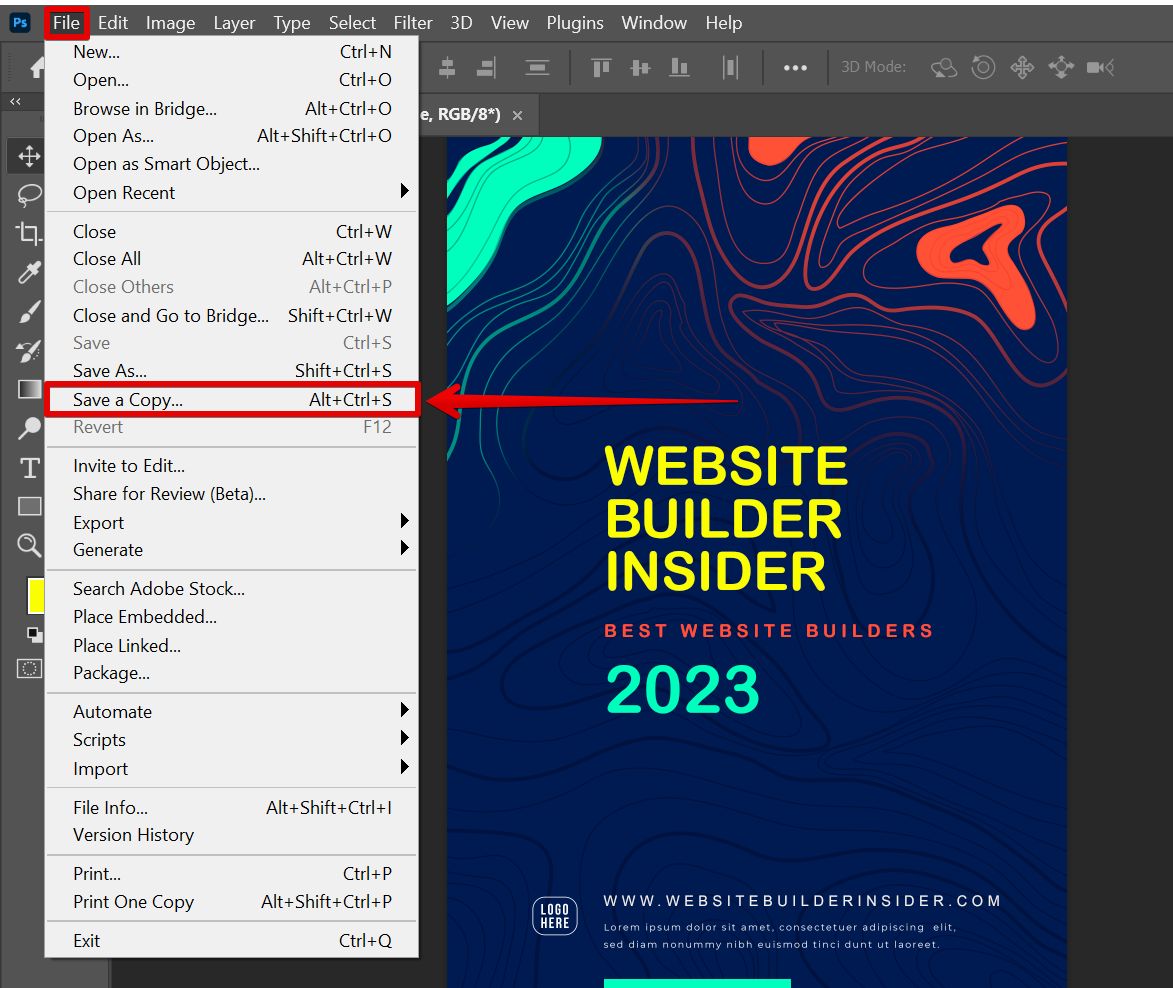Screen dimensions: 1173x988
Task: Open the Filter menu
Action: [412, 22]
